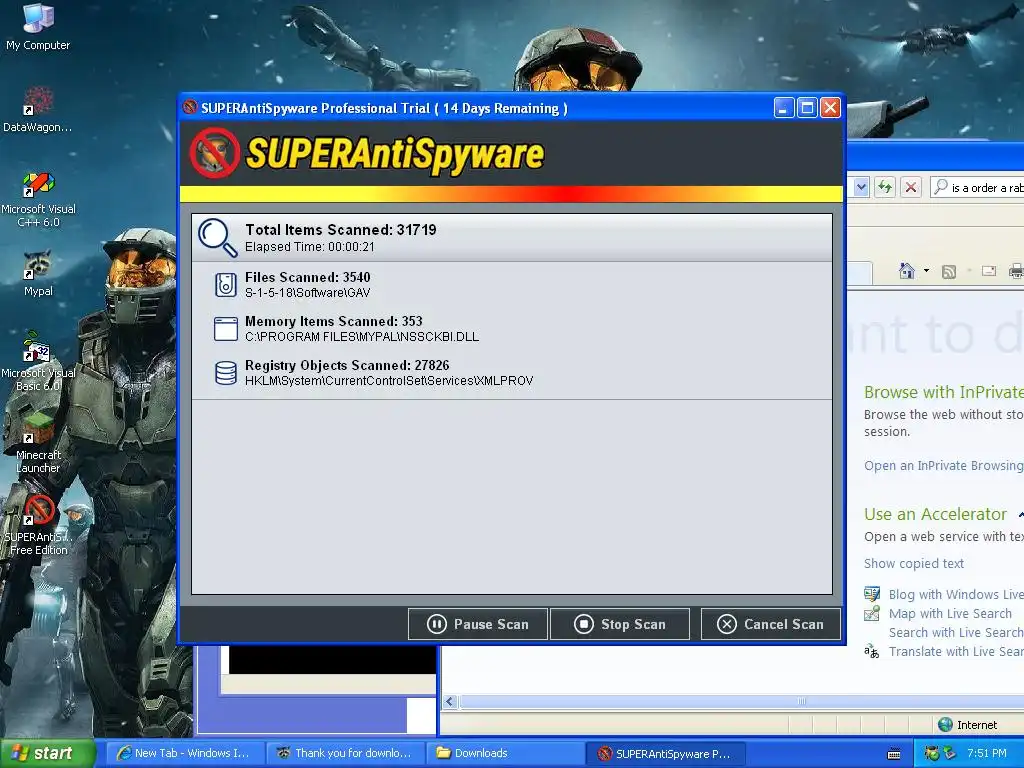Open the Home icon in Internet Explorer toolbar
The width and height of the screenshot is (1024, 768).
point(906,270)
